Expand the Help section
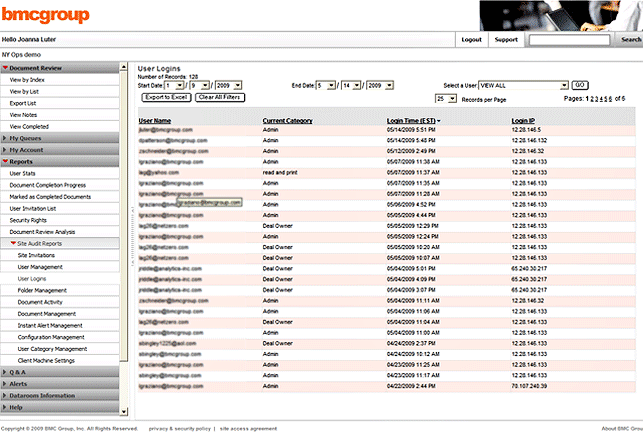643x433 pixels. [60, 408]
